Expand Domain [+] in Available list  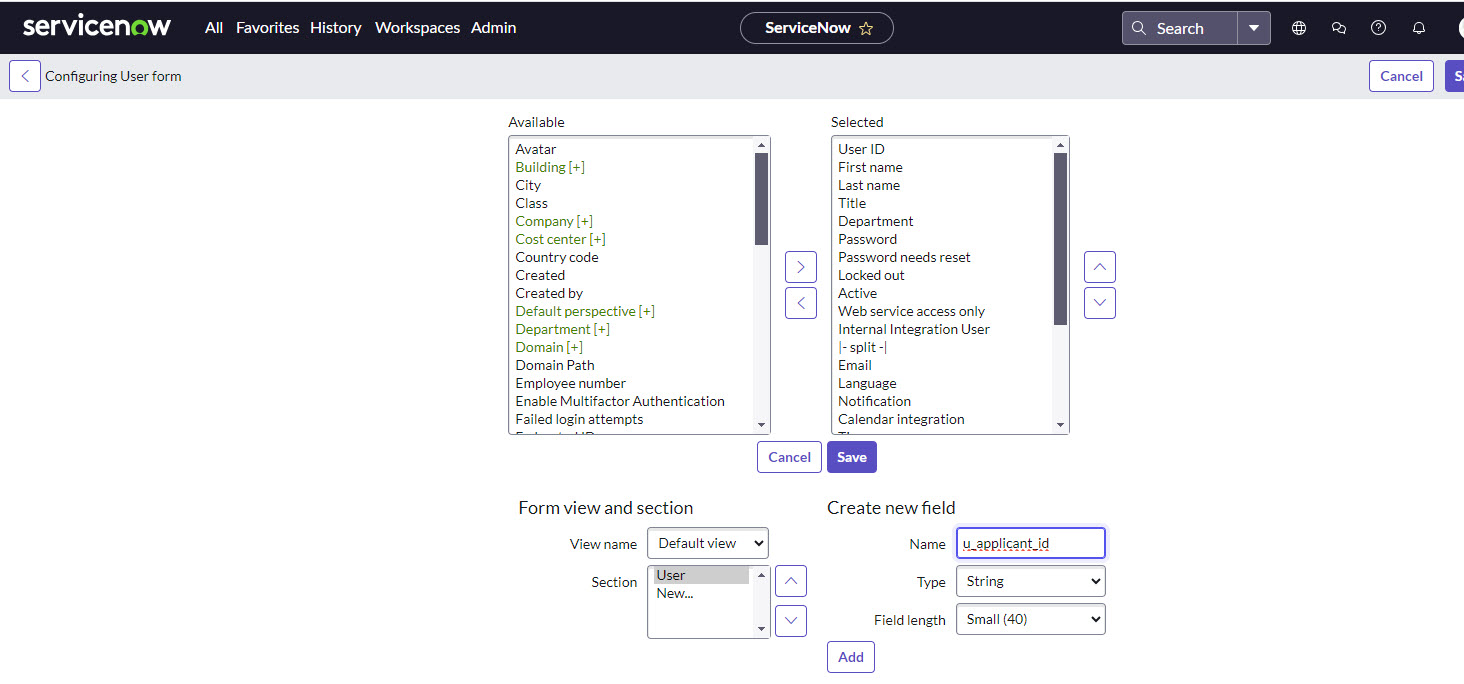click(549, 347)
